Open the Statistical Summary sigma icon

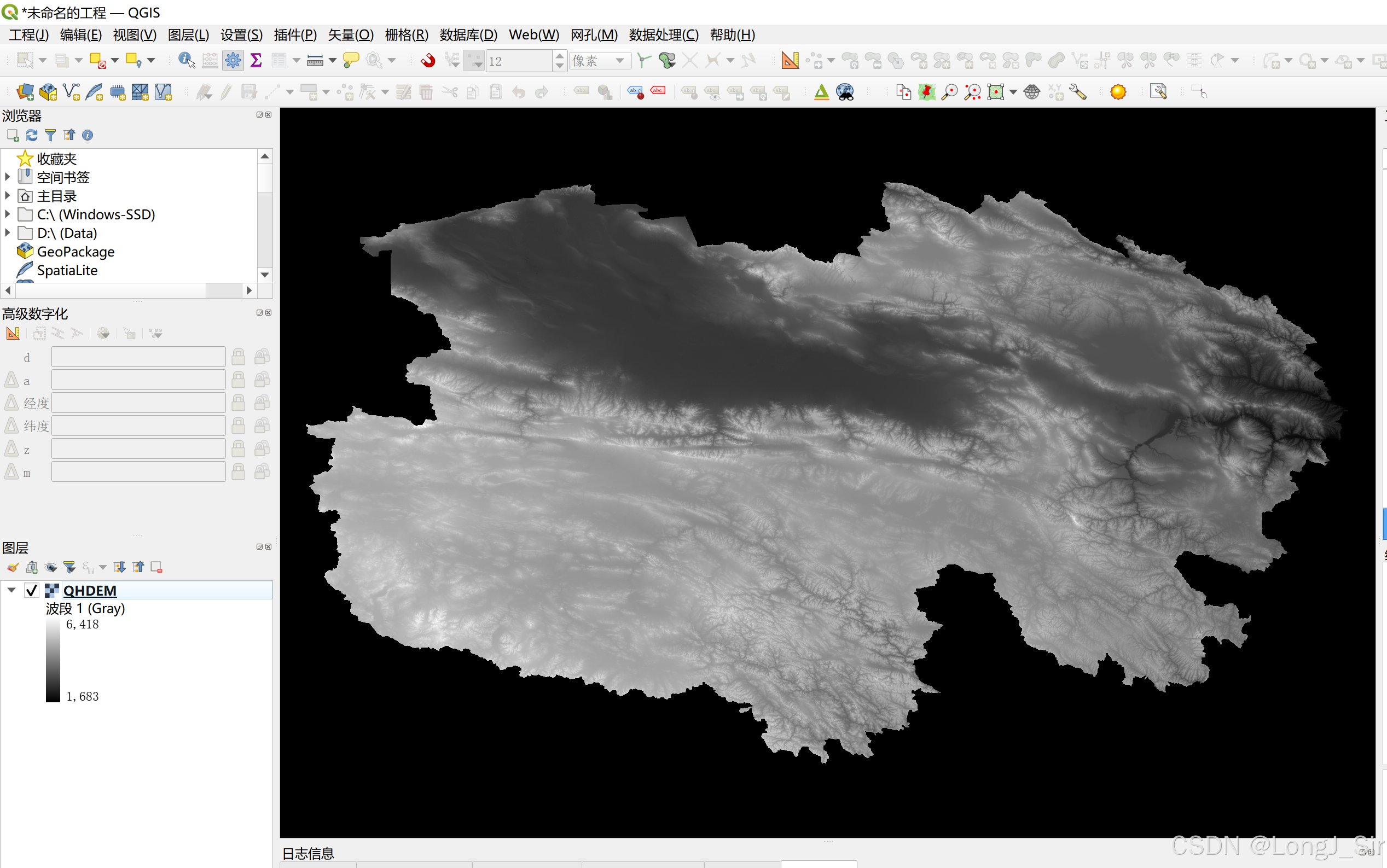[x=256, y=60]
